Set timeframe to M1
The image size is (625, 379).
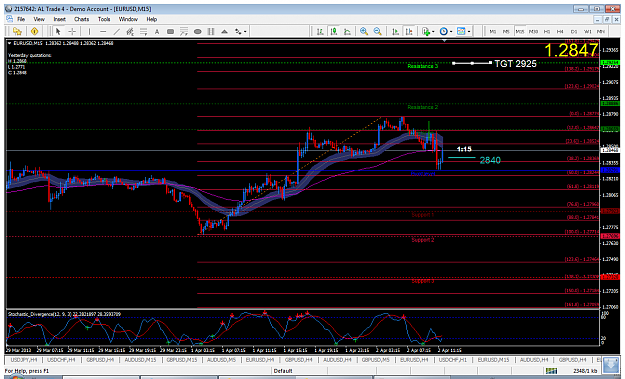coord(493,31)
